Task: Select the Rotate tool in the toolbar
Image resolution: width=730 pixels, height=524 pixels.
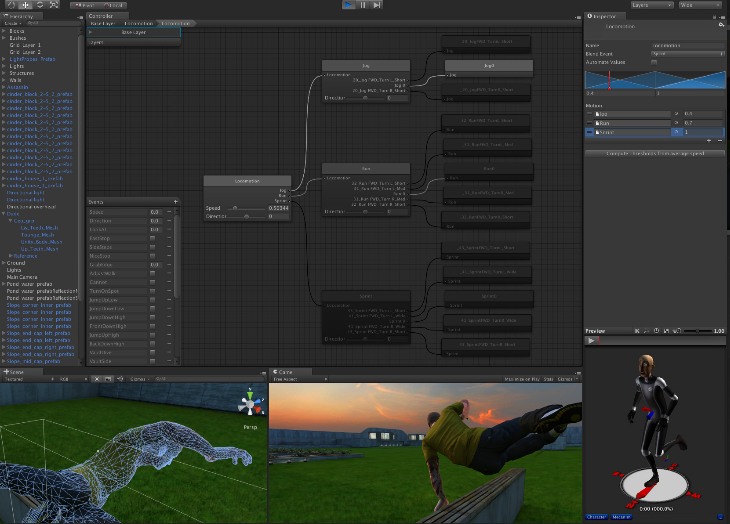Action: tap(39, 5)
